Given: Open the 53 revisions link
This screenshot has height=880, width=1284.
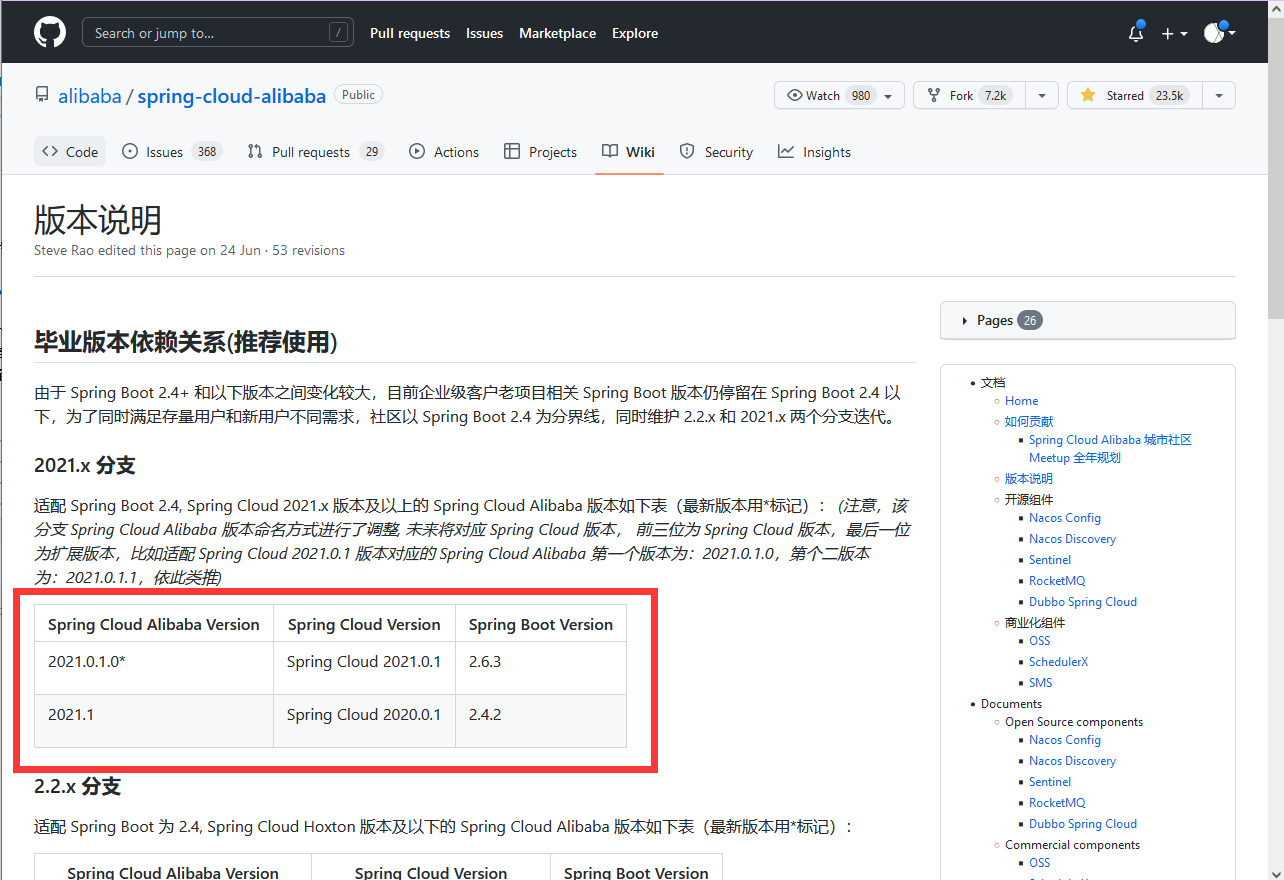Looking at the screenshot, I should click(308, 250).
